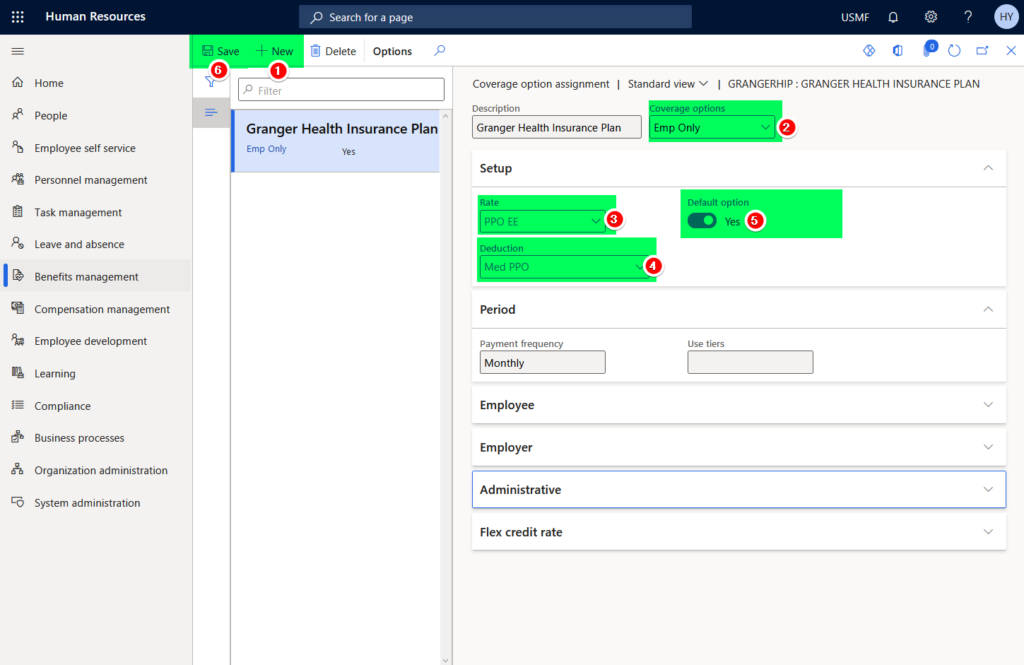The image size is (1024, 665).
Task: Collapse the Period section
Action: pos(988,309)
